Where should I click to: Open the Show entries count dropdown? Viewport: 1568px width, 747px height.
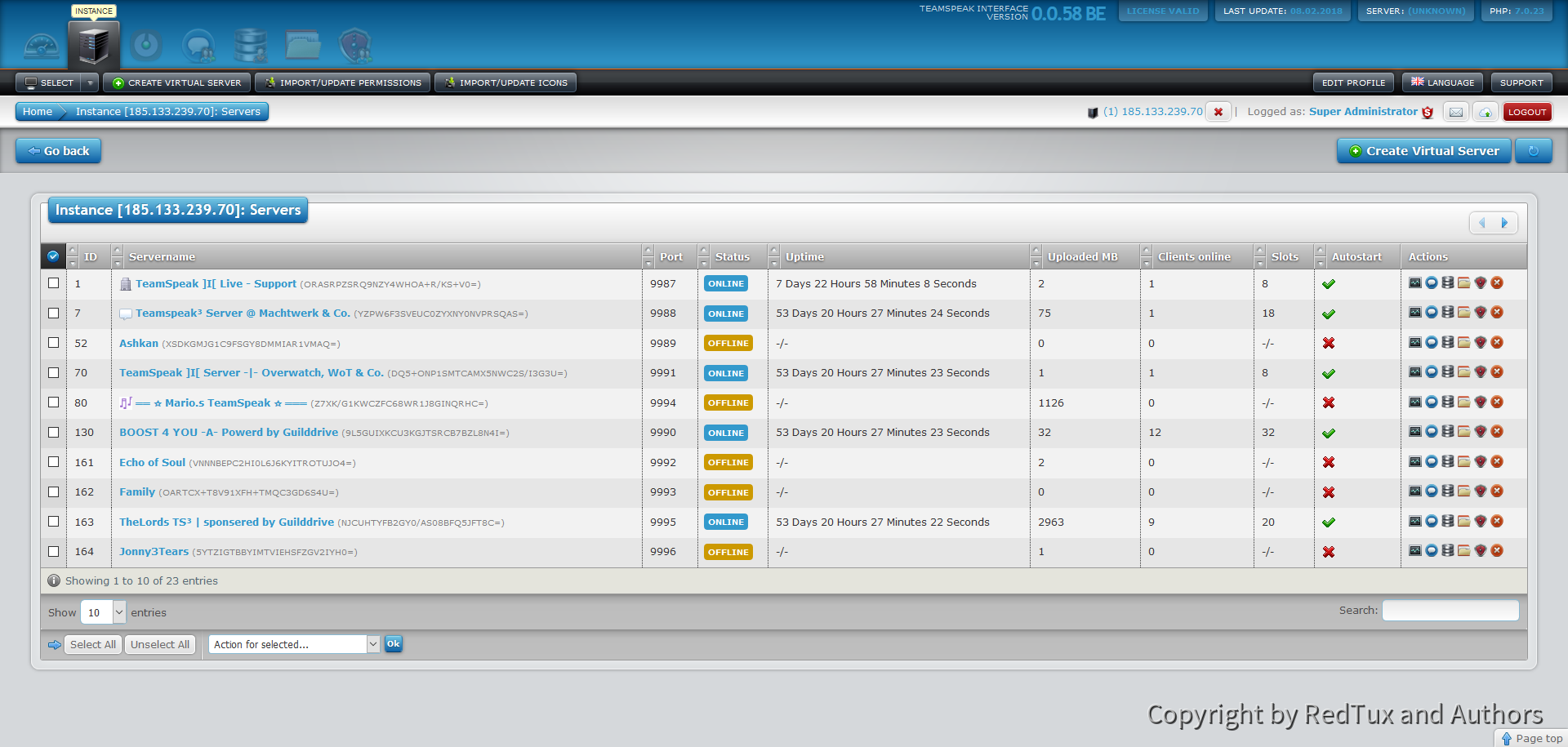pyautogui.click(x=103, y=612)
